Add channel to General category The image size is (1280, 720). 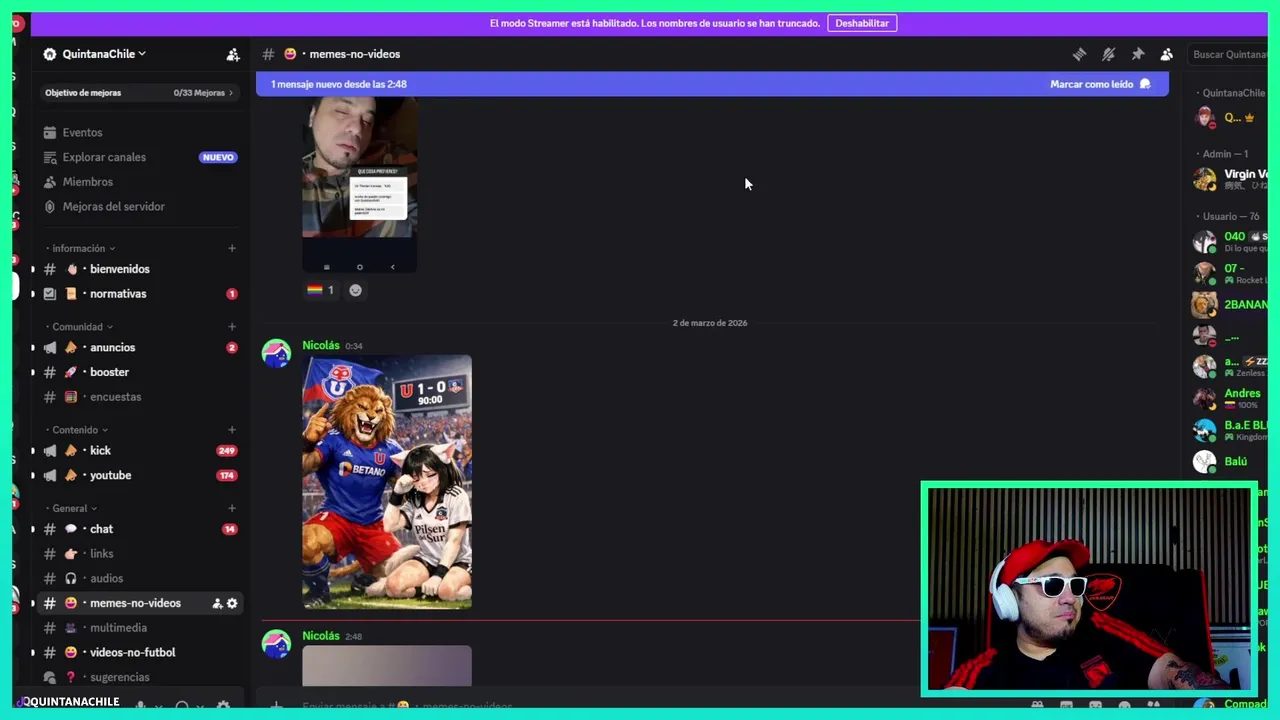[232, 508]
